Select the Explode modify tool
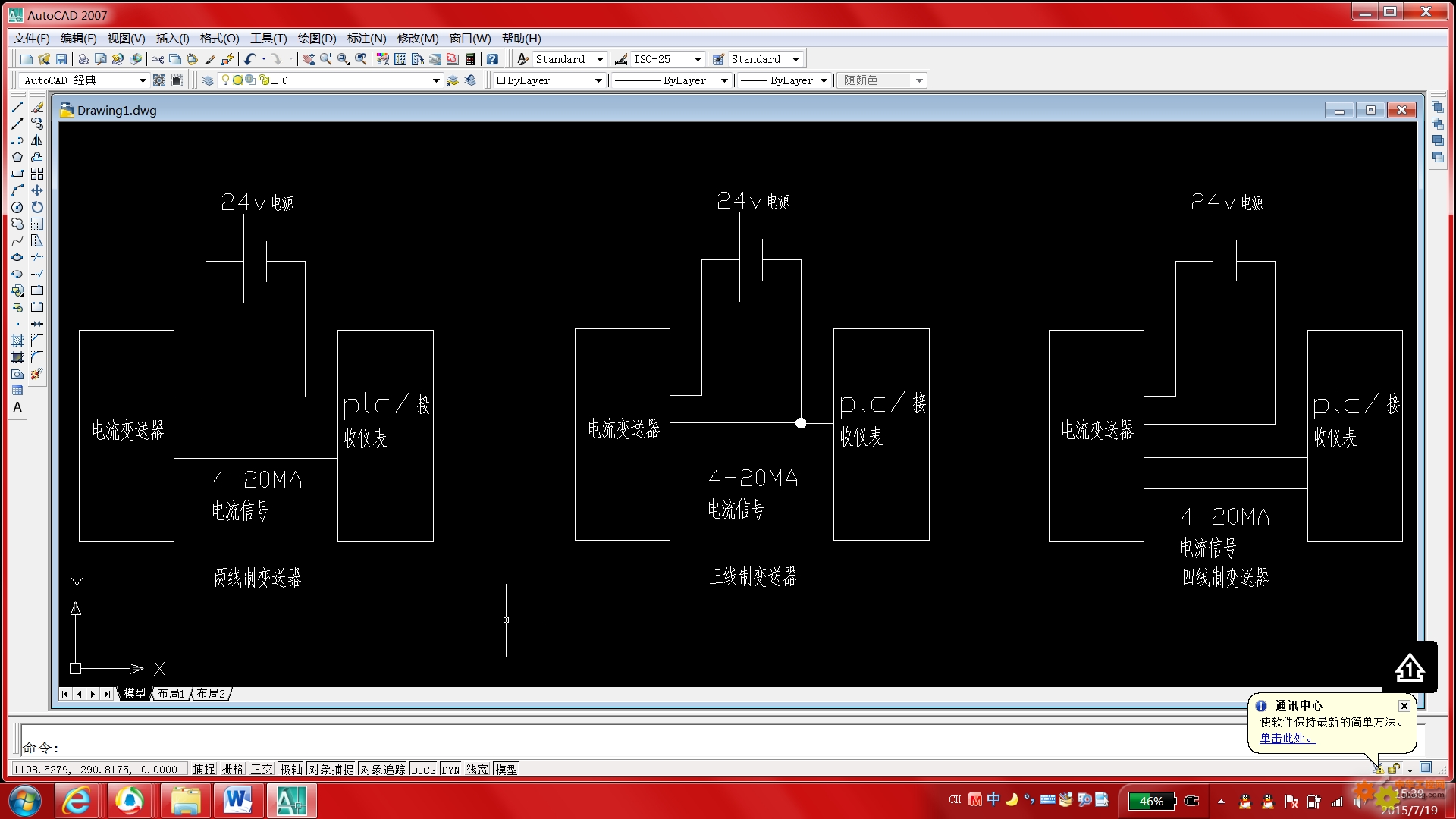This screenshot has height=819, width=1456. [37, 374]
